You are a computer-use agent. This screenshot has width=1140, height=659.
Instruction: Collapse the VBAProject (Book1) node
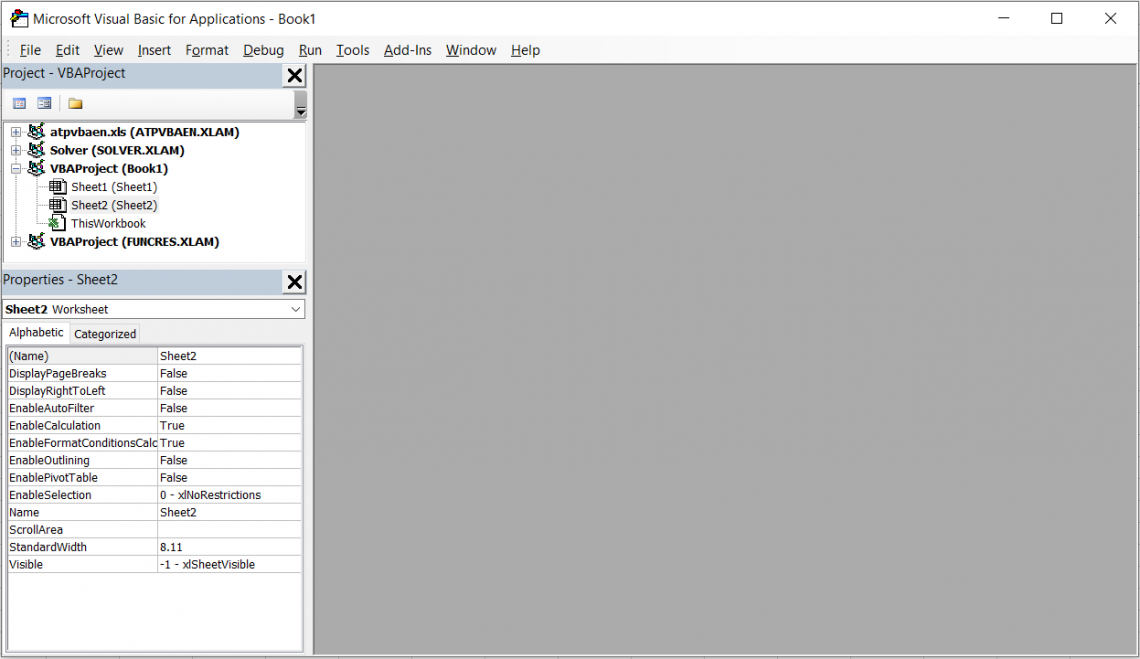point(16,169)
